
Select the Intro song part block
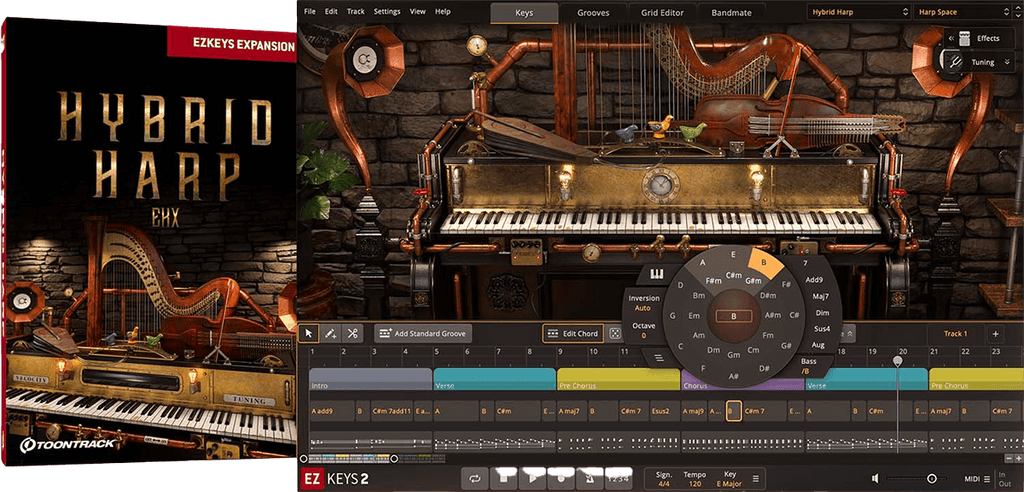370,379
